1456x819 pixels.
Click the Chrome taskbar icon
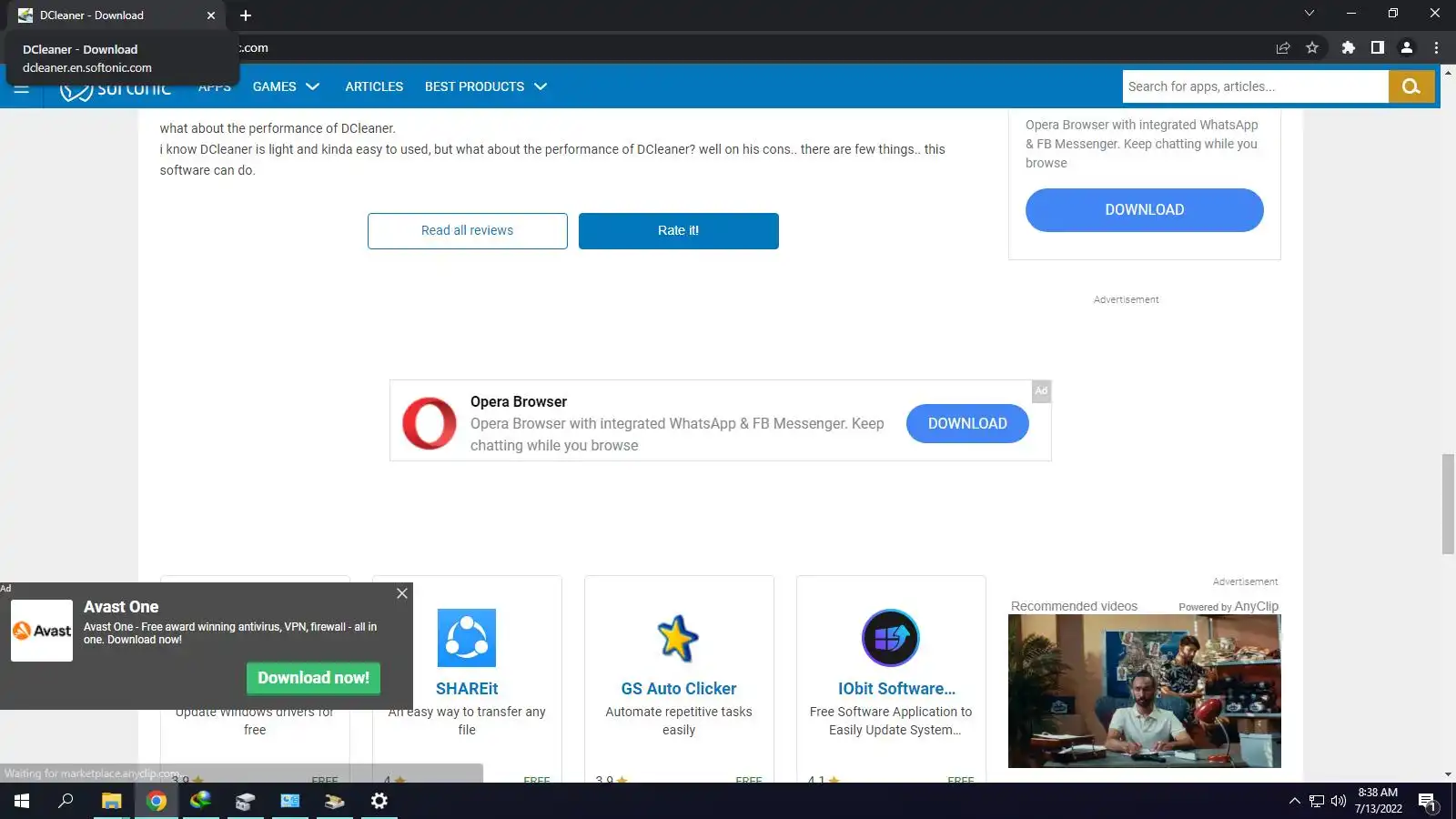click(x=157, y=801)
